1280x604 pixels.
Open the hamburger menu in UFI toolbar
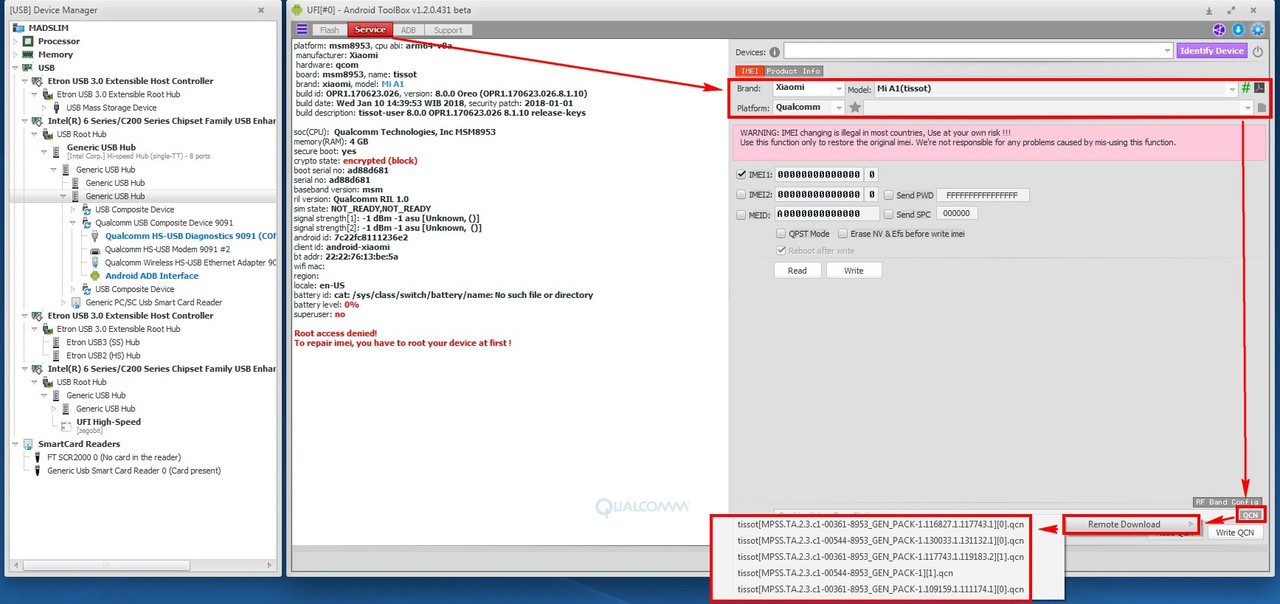[302, 30]
